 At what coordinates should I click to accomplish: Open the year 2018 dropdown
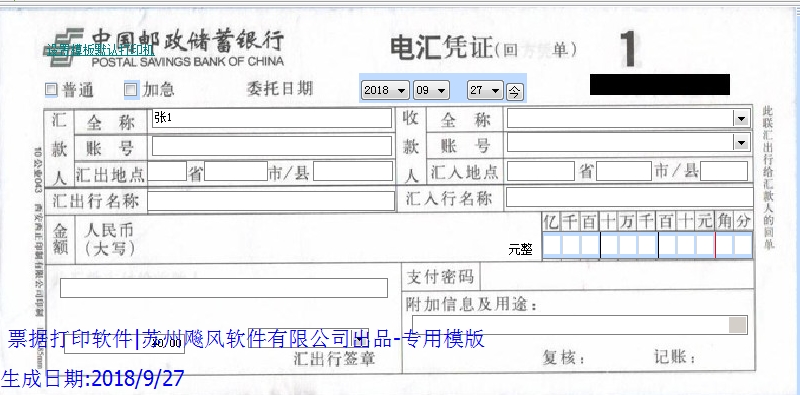pos(386,90)
